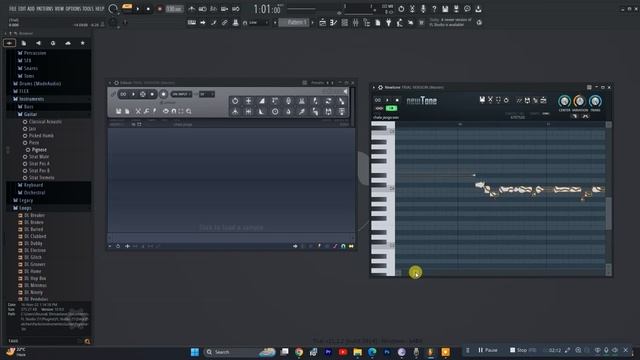Click Edison 'Click to load a sample' area
Image resolution: width=640 pixels, height=360 pixels.
point(231,227)
